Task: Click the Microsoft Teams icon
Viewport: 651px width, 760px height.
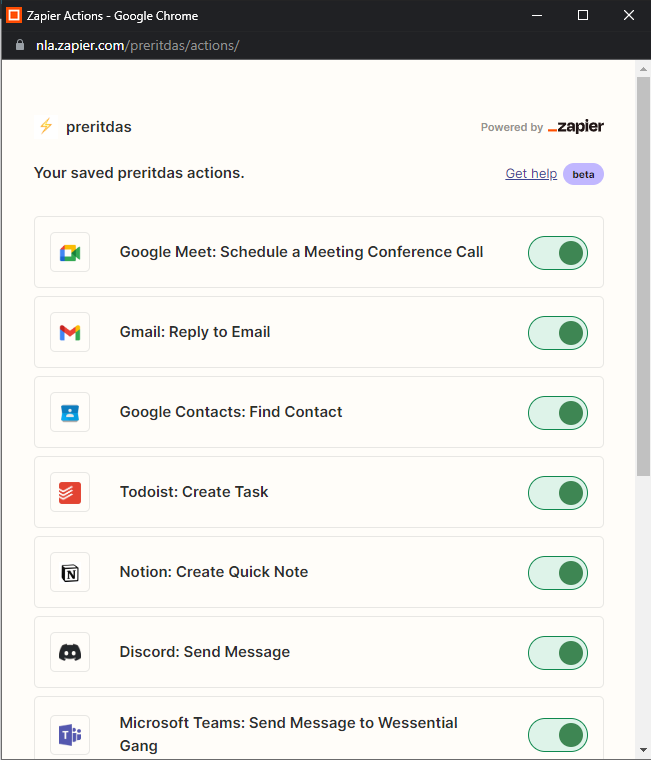Action: coord(70,735)
